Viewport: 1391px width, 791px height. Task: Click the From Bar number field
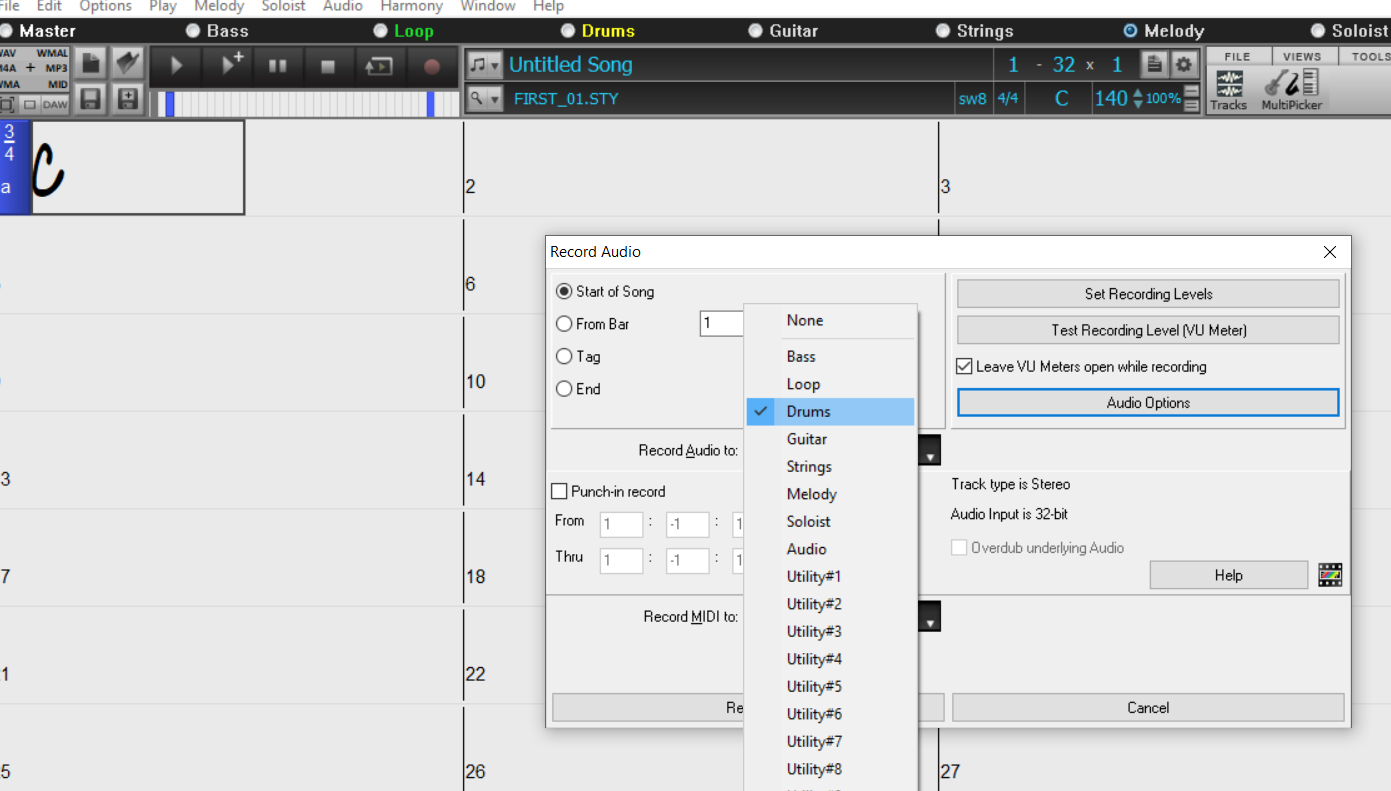tap(722, 323)
